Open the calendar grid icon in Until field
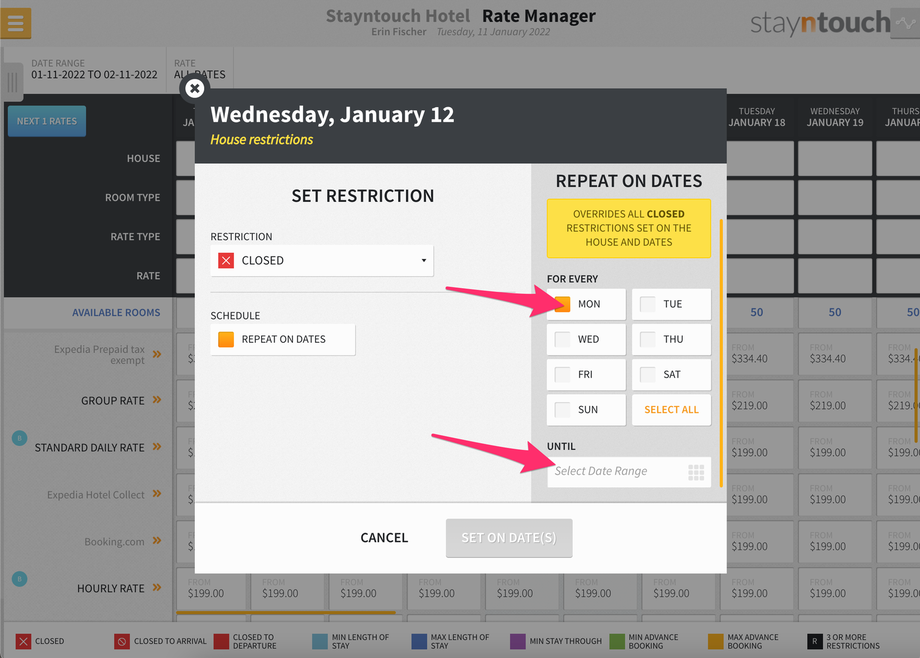 696,472
